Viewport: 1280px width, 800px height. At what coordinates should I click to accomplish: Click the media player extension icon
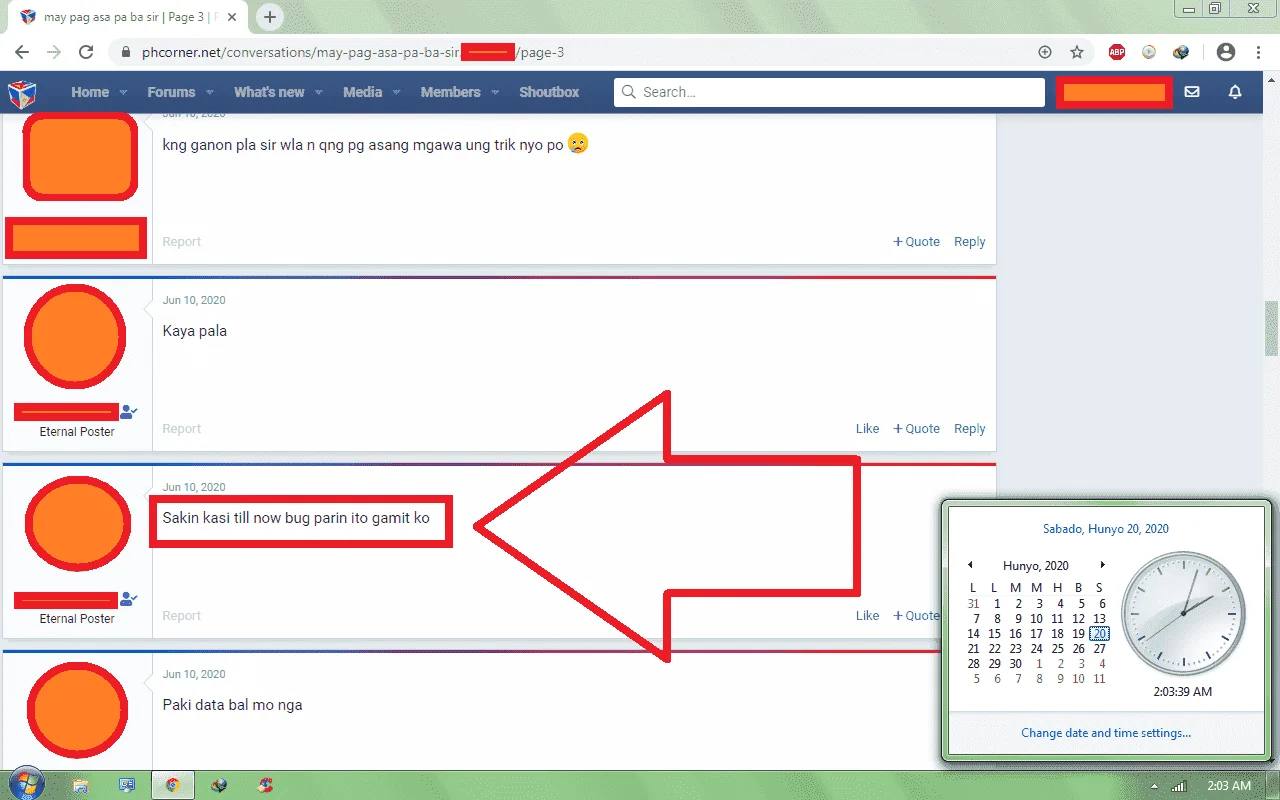point(1149,52)
